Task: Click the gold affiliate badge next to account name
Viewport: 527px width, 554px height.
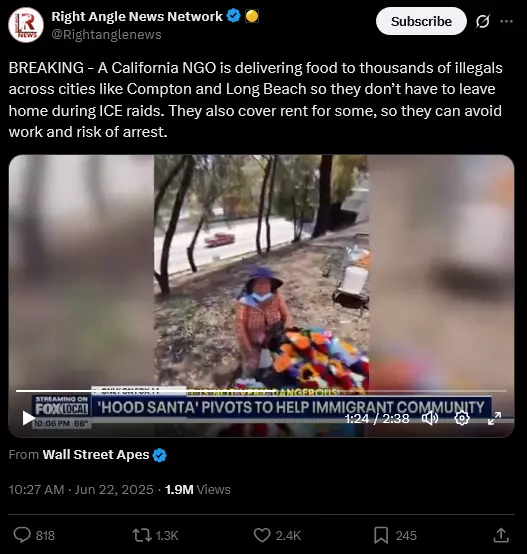Action: (252, 16)
